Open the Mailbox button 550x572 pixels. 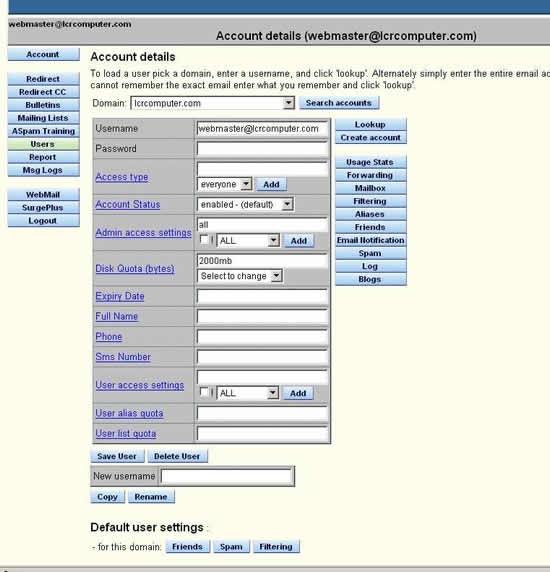click(371, 188)
